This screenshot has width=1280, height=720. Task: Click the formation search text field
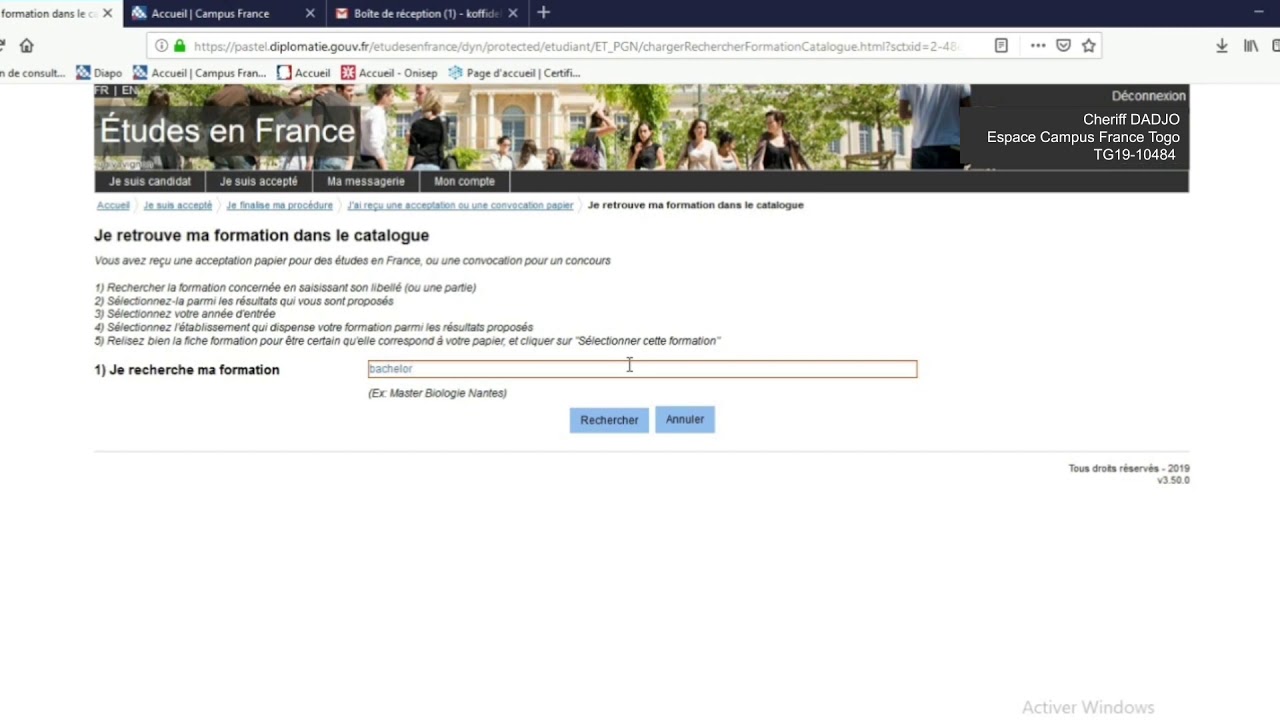pos(642,369)
